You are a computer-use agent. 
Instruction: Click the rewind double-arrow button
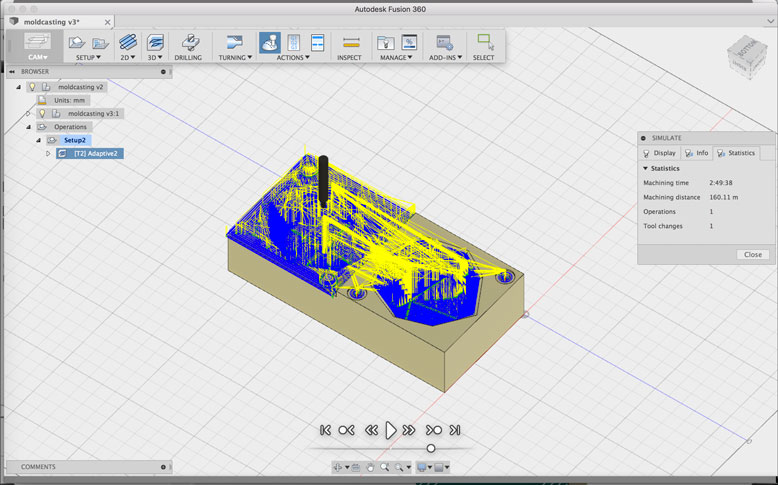(371, 430)
